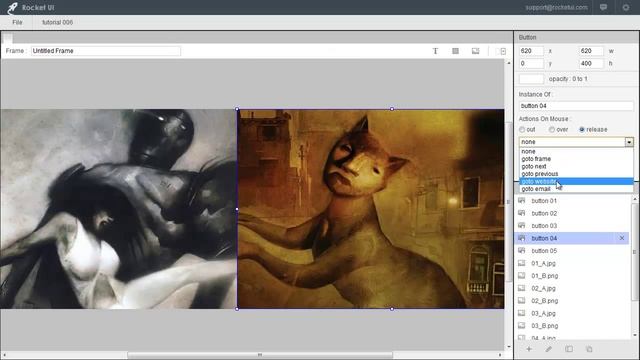Click the y position field
The image size is (640, 360).
[x=531, y=63]
